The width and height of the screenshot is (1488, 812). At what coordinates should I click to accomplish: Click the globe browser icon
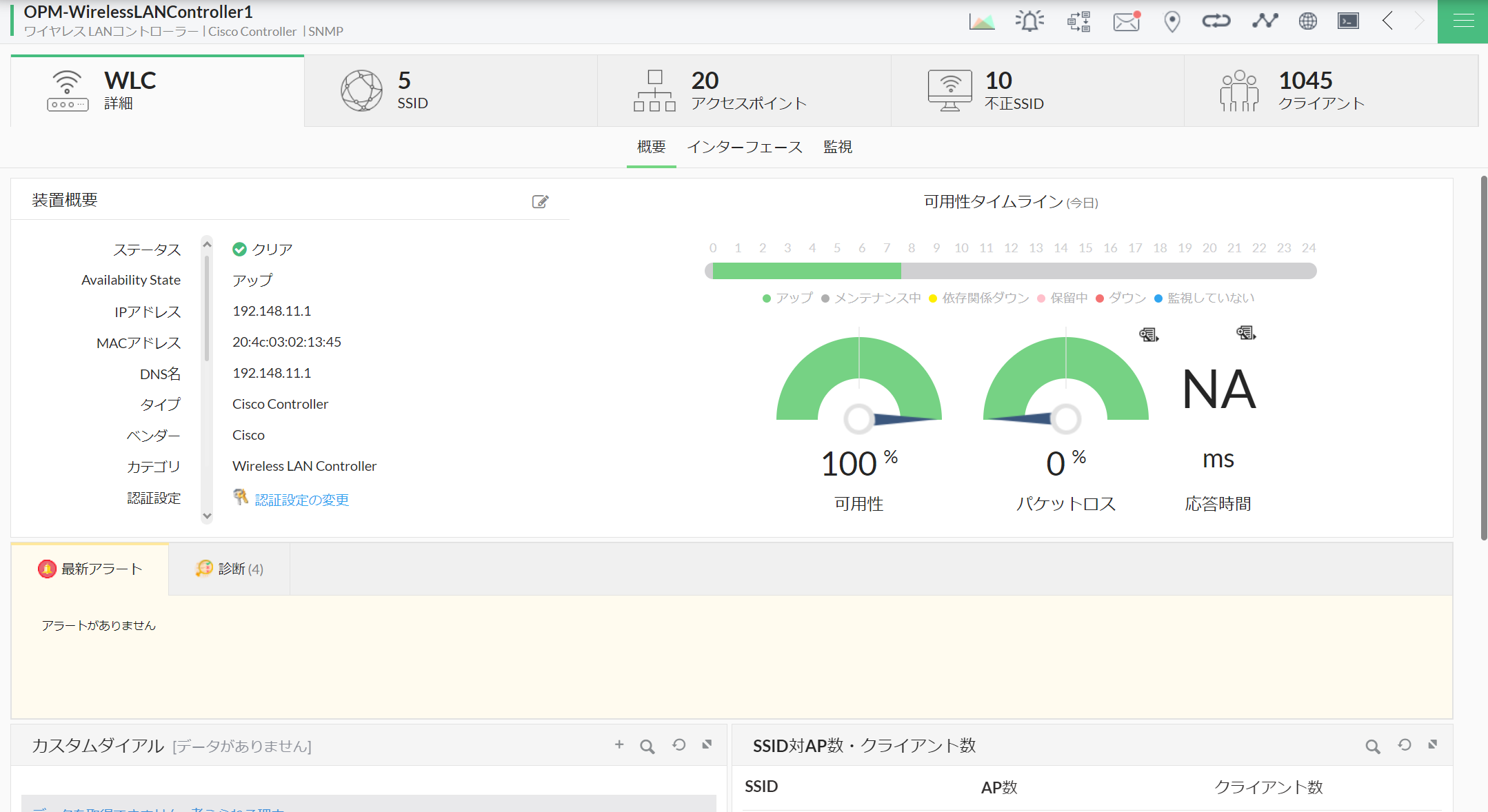(1307, 21)
